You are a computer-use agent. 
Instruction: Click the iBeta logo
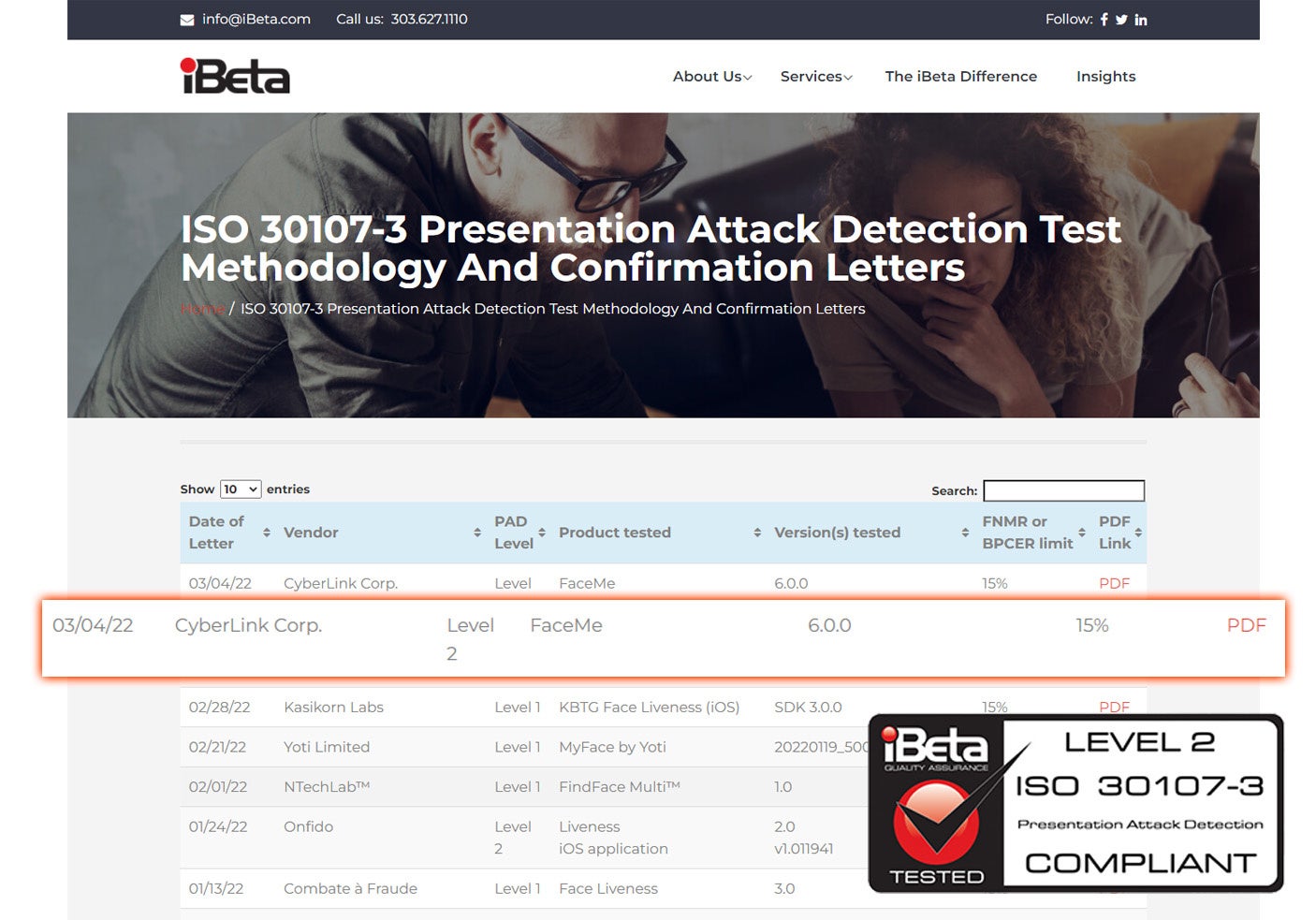click(235, 77)
